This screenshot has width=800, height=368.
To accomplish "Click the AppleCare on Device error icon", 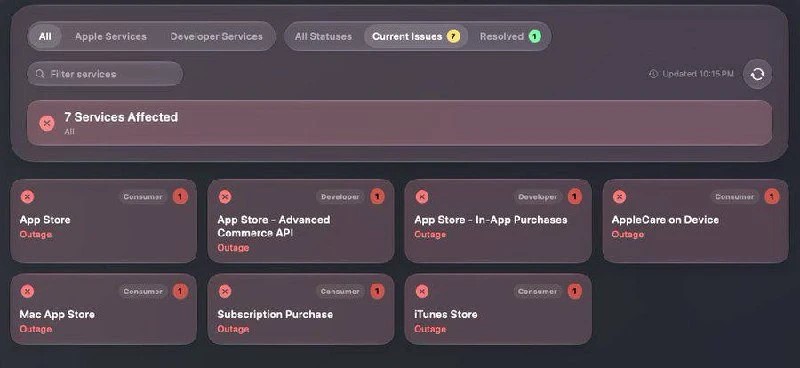I will (619, 197).
